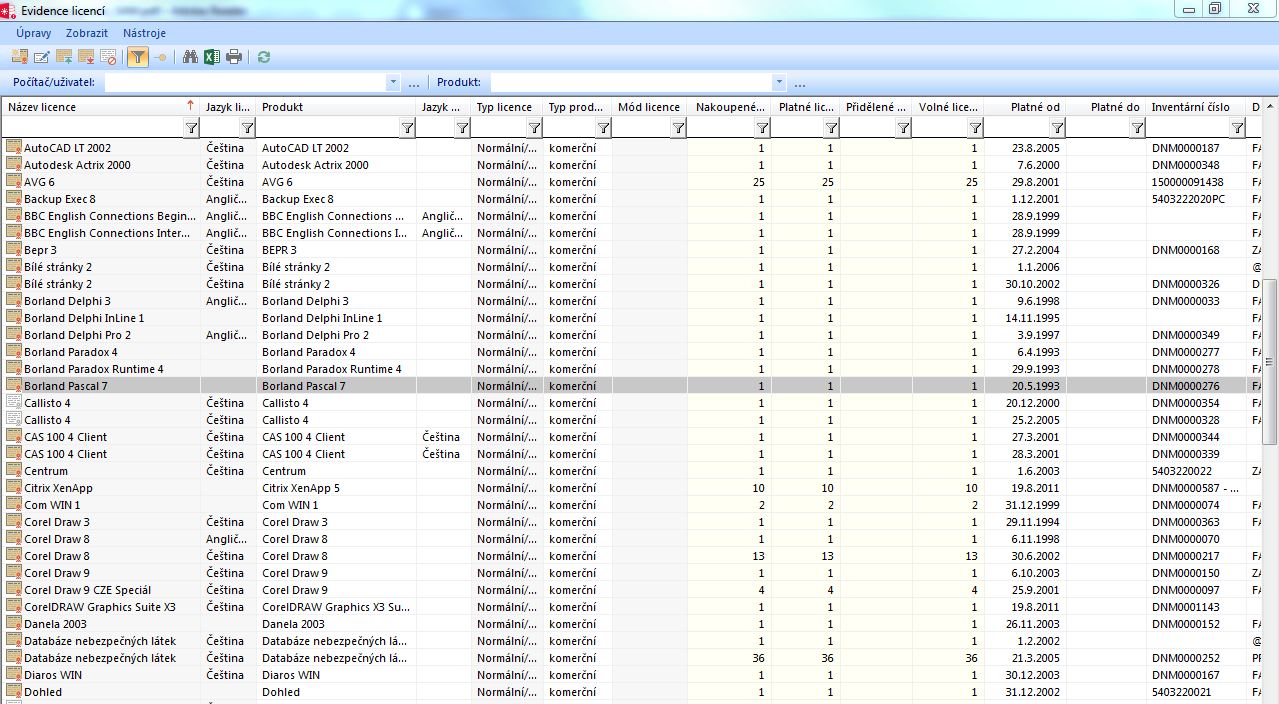Open filter funnel for Produkt column
Viewport: 1279px width, 704px height.
tap(407, 127)
